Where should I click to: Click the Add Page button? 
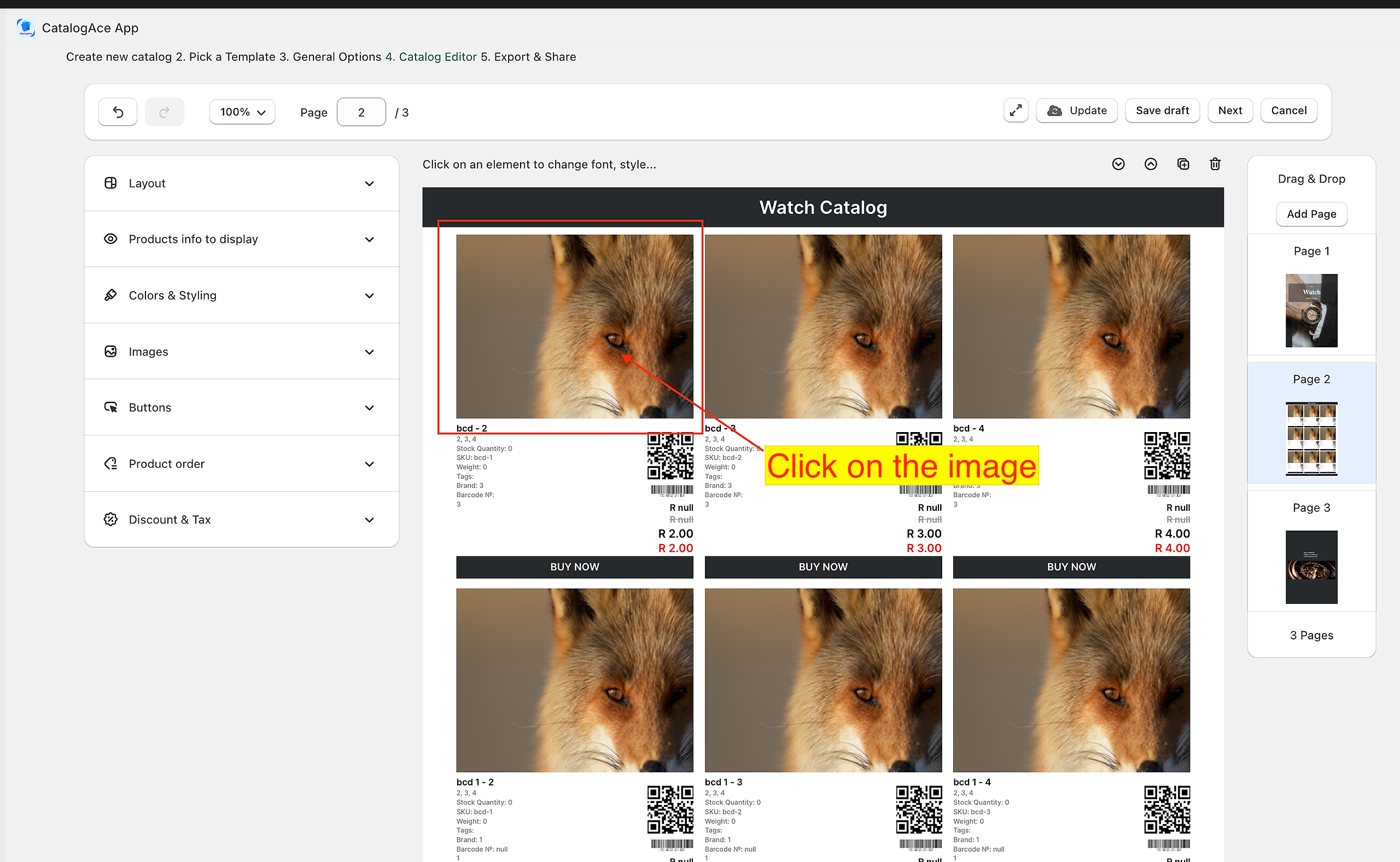(1310, 214)
